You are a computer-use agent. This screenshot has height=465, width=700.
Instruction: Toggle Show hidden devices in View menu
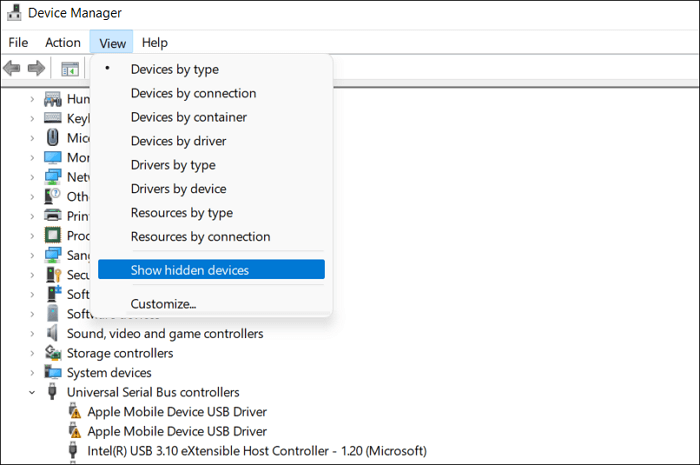pos(190,270)
